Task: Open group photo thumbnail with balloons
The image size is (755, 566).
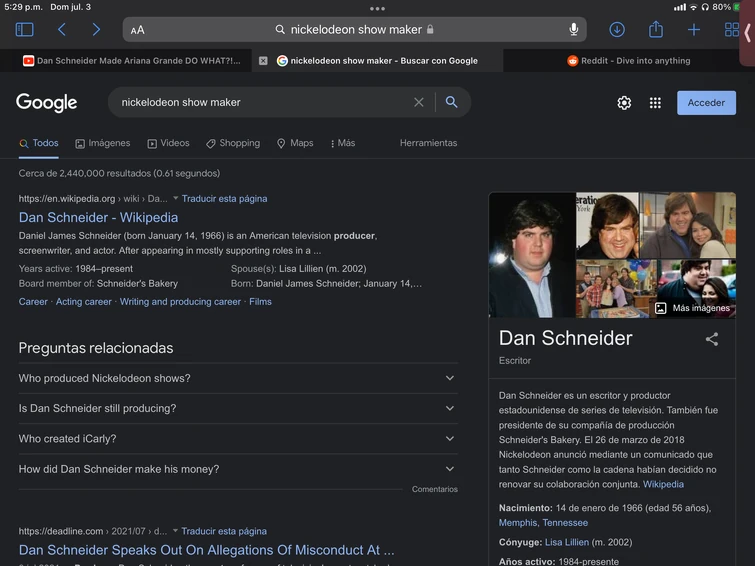Action: 616,289
